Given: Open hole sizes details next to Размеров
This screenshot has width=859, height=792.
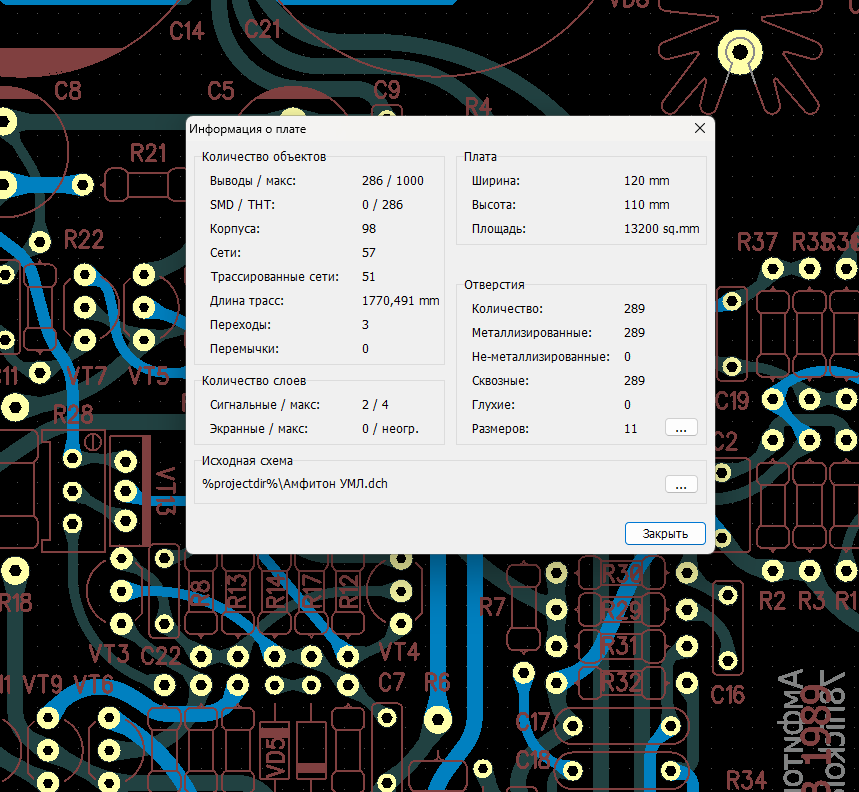Looking at the screenshot, I should pyautogui.click(x=680, y=428).
